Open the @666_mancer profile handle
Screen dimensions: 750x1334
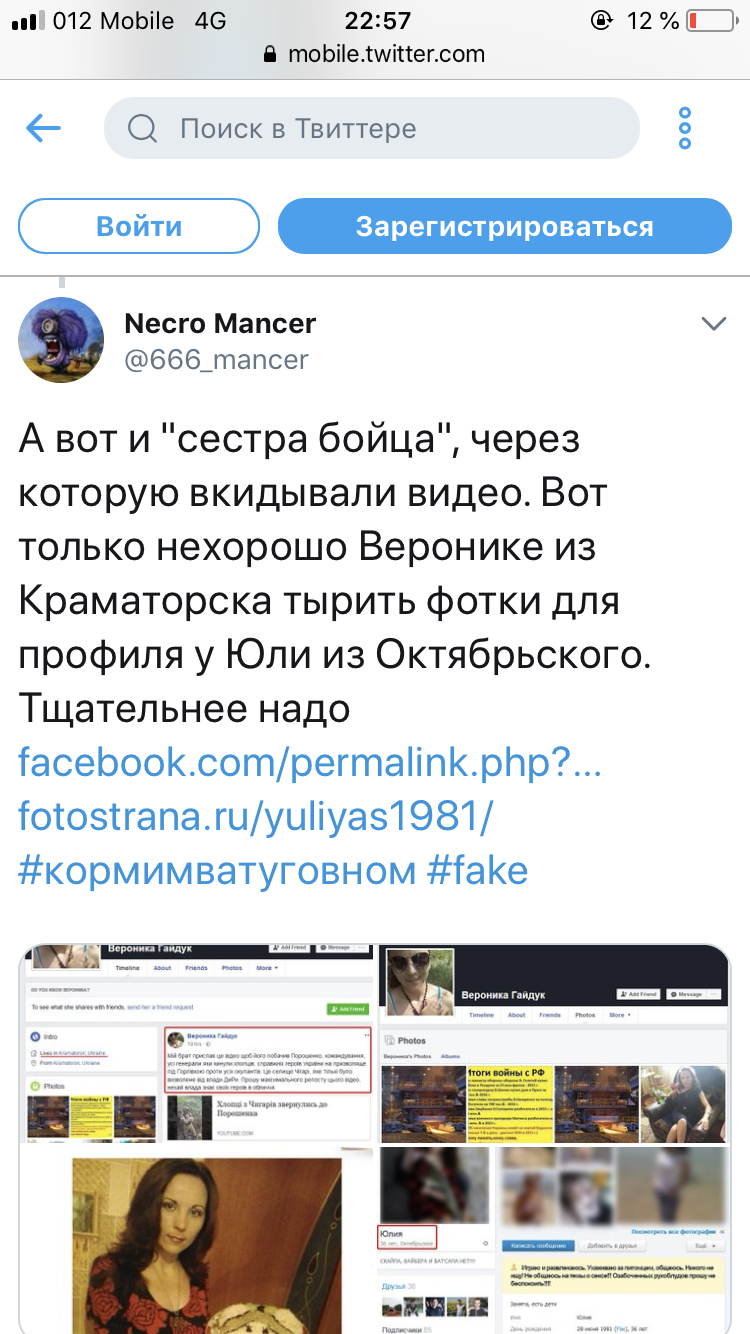point(216,359)
